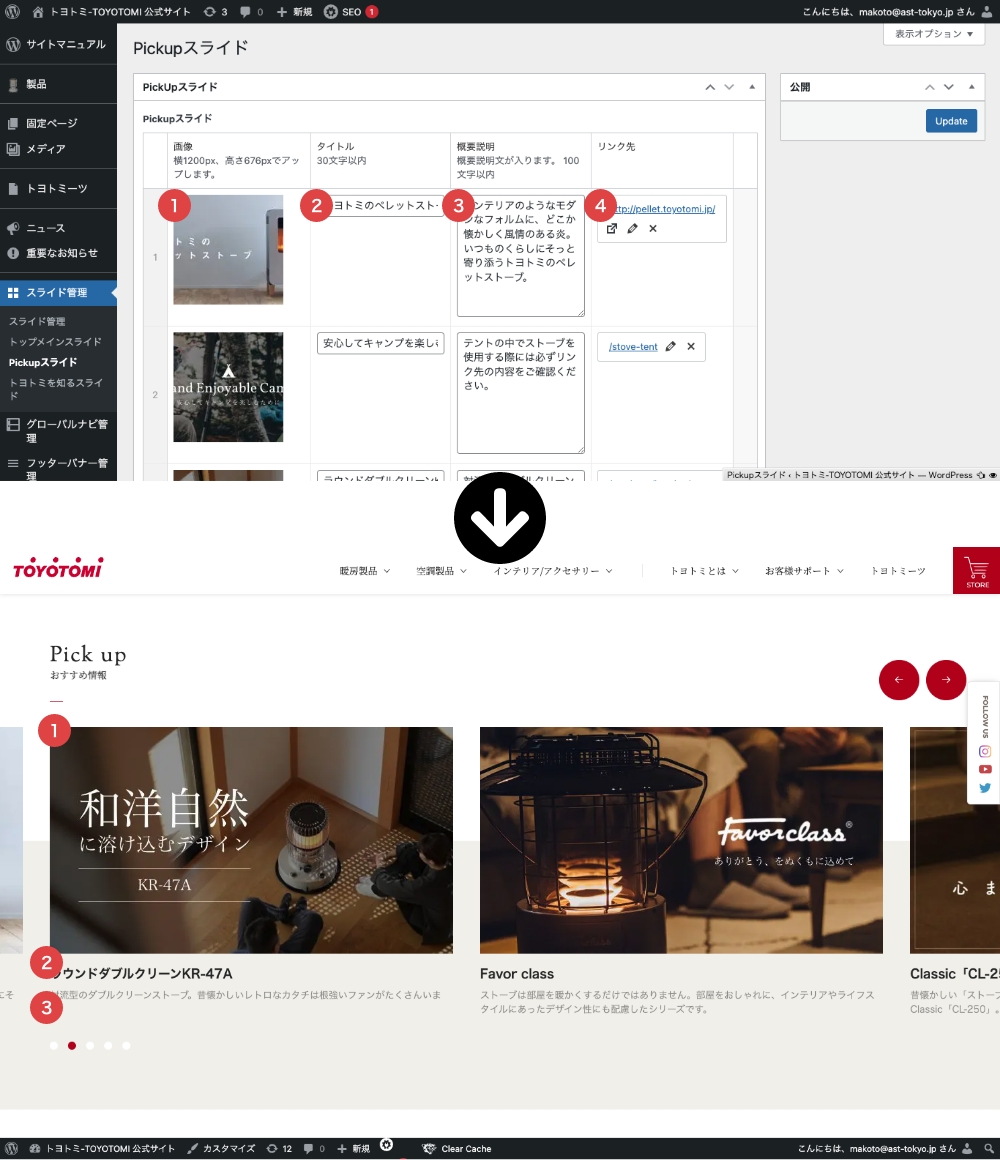
Task: Open pellet.toyotomi.jp link
Action: click(664, 209)
